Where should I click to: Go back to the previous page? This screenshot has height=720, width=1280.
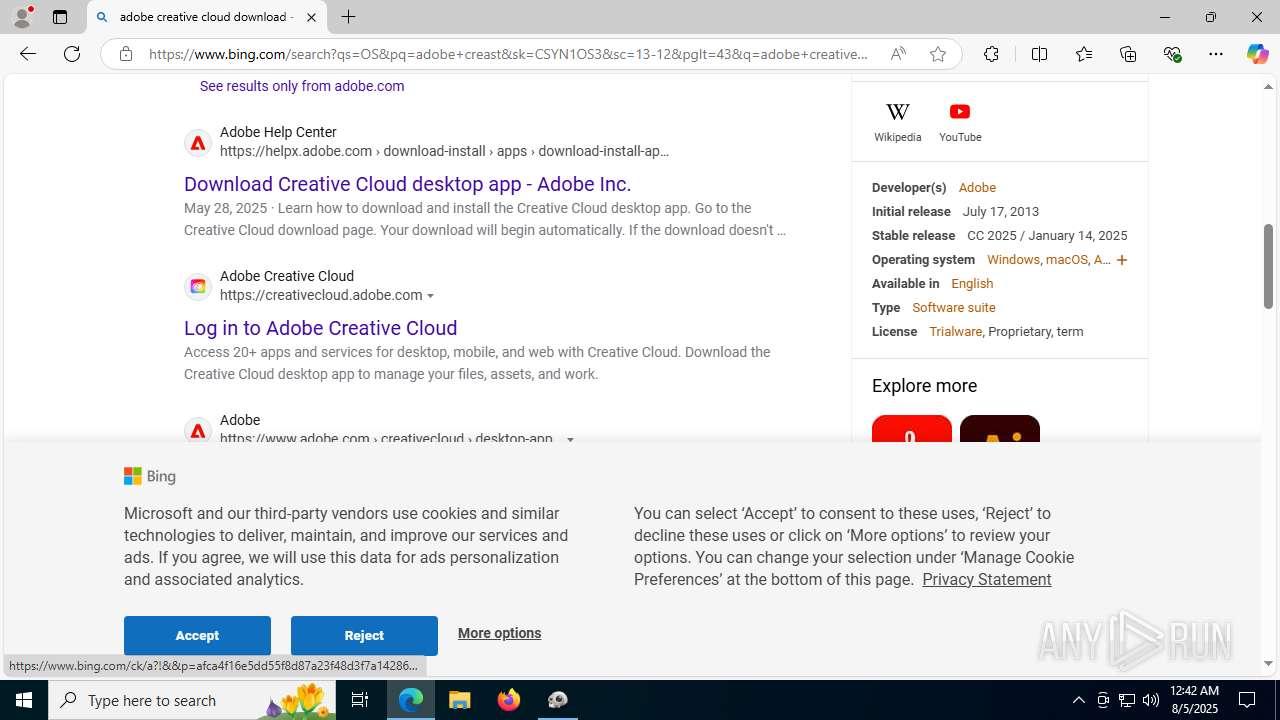(28, 54)
